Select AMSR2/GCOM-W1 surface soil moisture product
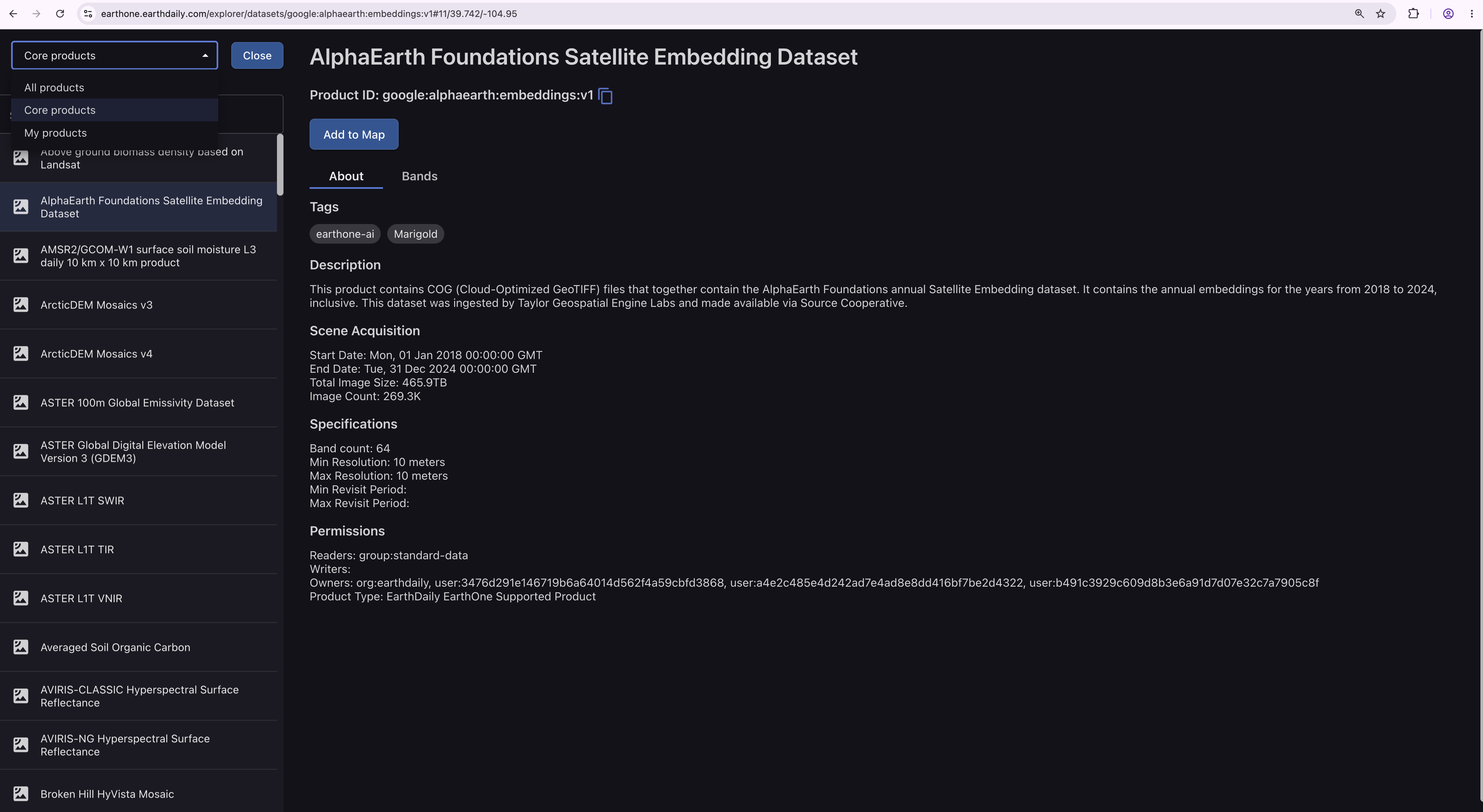The width and height of the screenshot is (1483, 812). click(x=138, y=256)
